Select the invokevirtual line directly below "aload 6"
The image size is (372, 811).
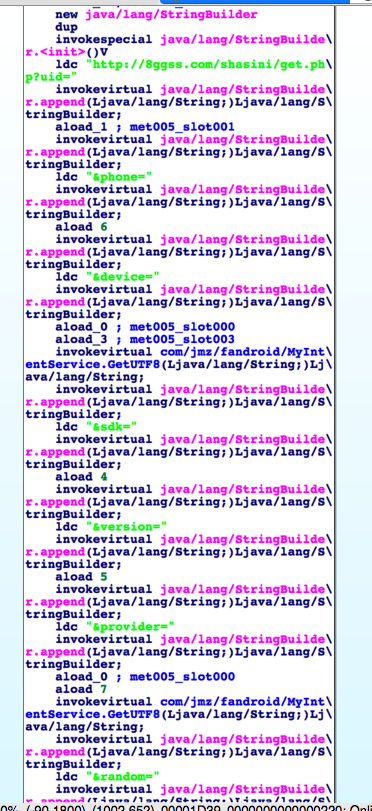click(x=194, y=239)
